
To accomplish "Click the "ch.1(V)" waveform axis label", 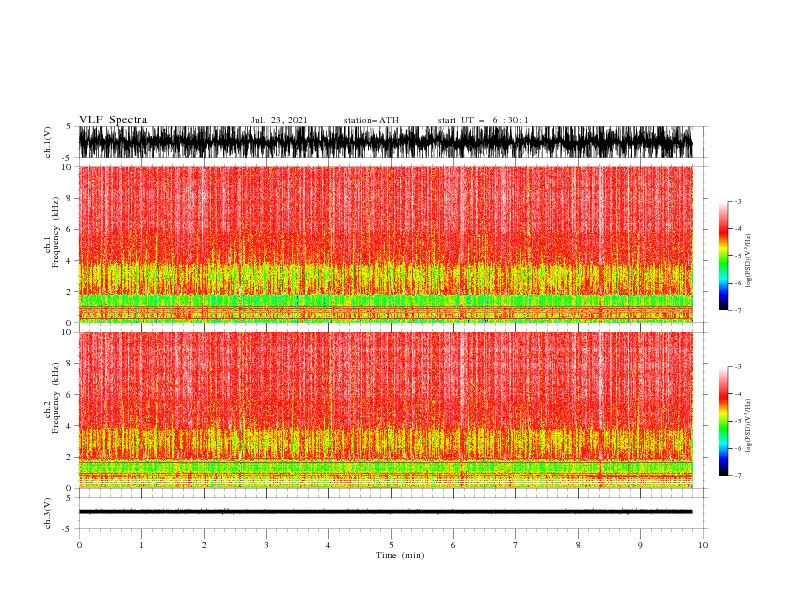I will click(x=48, y=142).
